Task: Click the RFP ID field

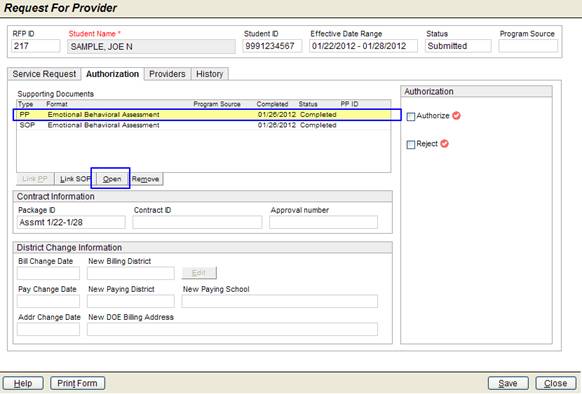Action: [36, 46]
